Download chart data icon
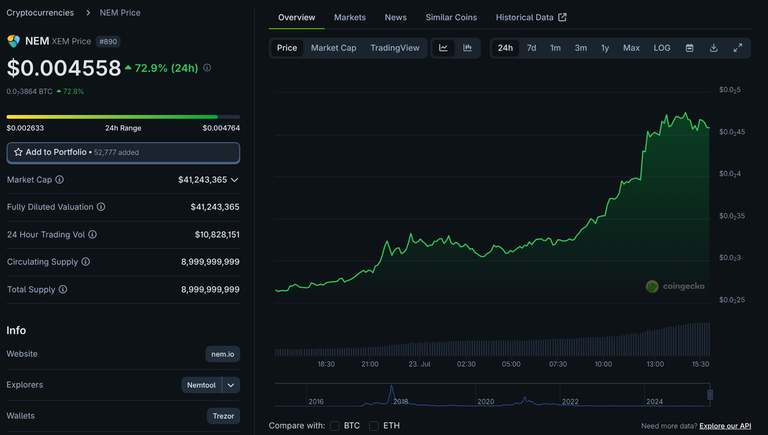This screenshot has height=435, width=768. pyautogui.click(x=714, y=48)
